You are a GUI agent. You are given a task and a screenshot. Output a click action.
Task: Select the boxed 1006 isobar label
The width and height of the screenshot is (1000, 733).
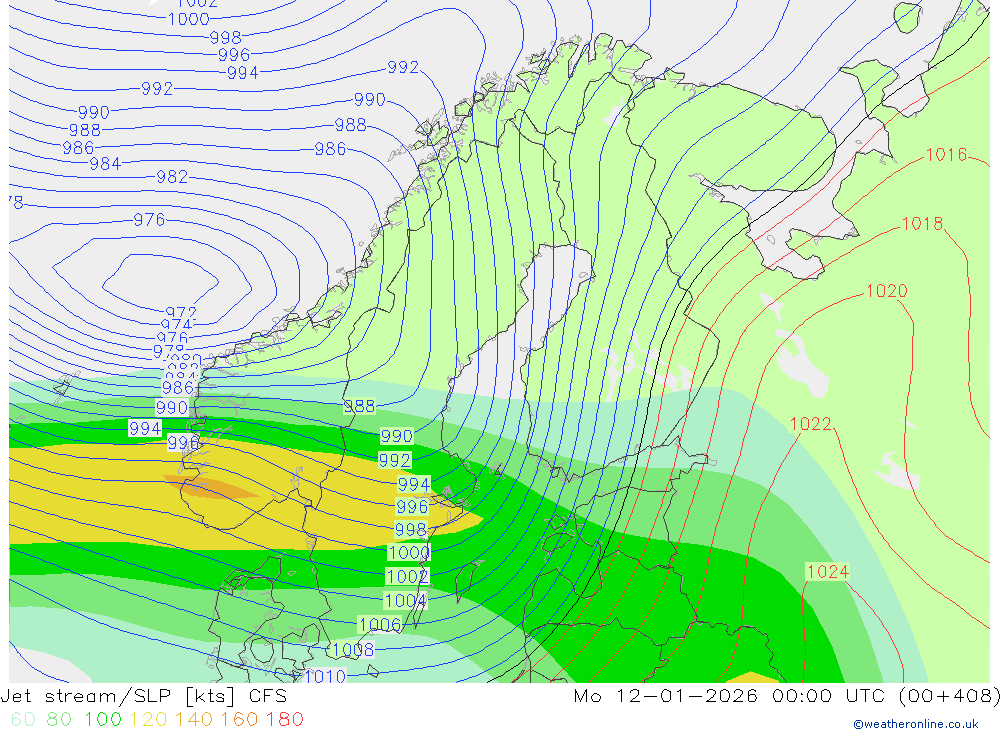click(x=380, y=625)
